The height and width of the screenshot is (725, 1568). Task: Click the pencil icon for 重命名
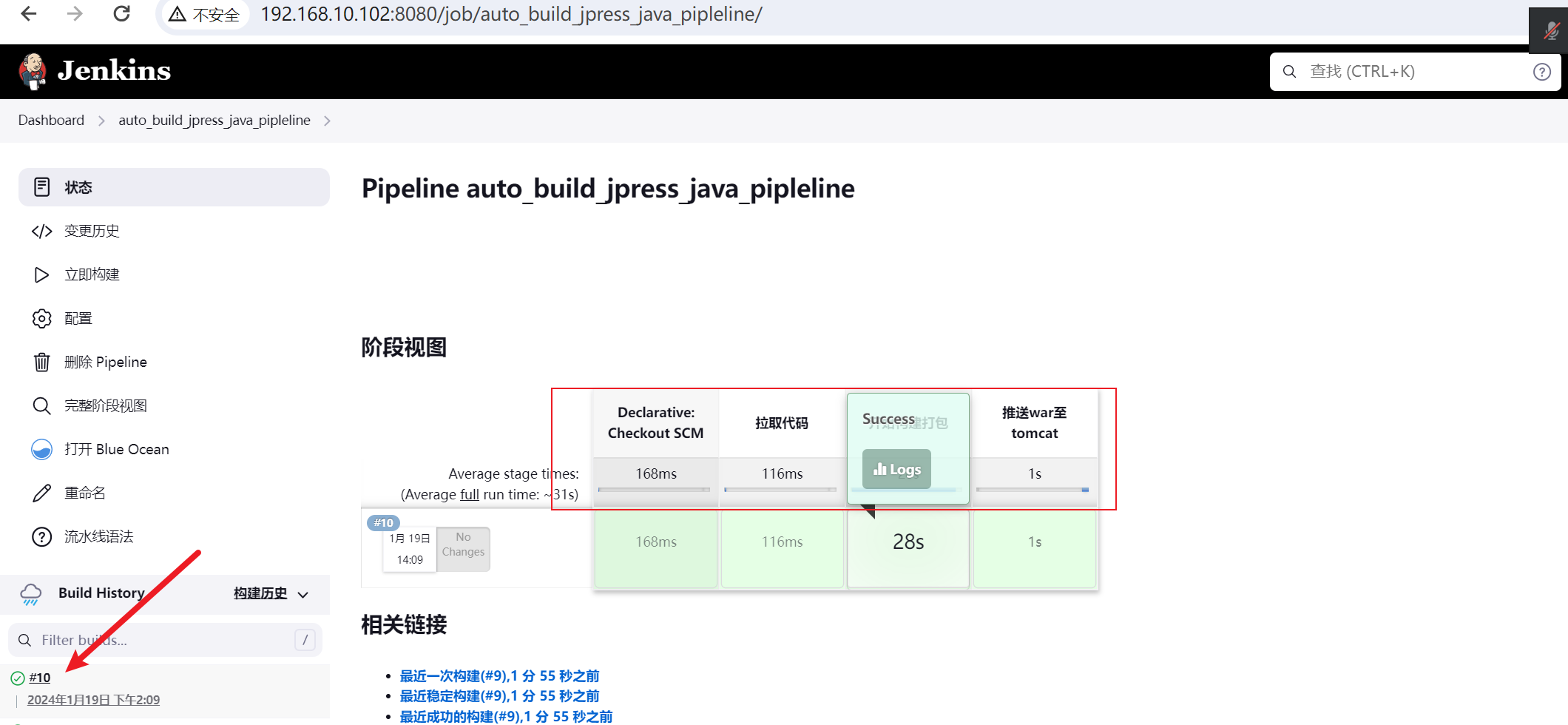pos(42,493)
